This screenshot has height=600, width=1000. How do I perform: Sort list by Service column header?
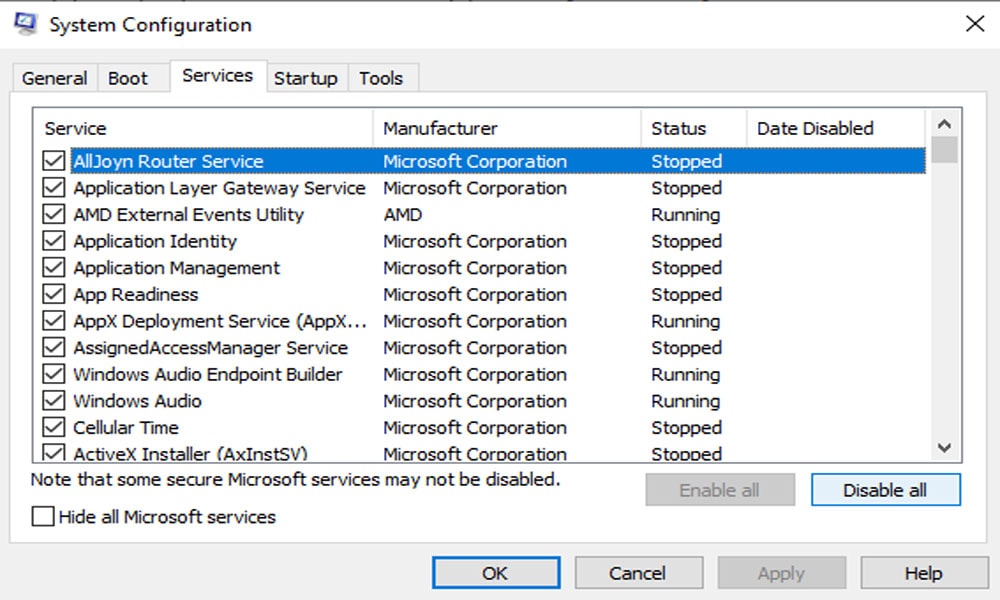203,128
